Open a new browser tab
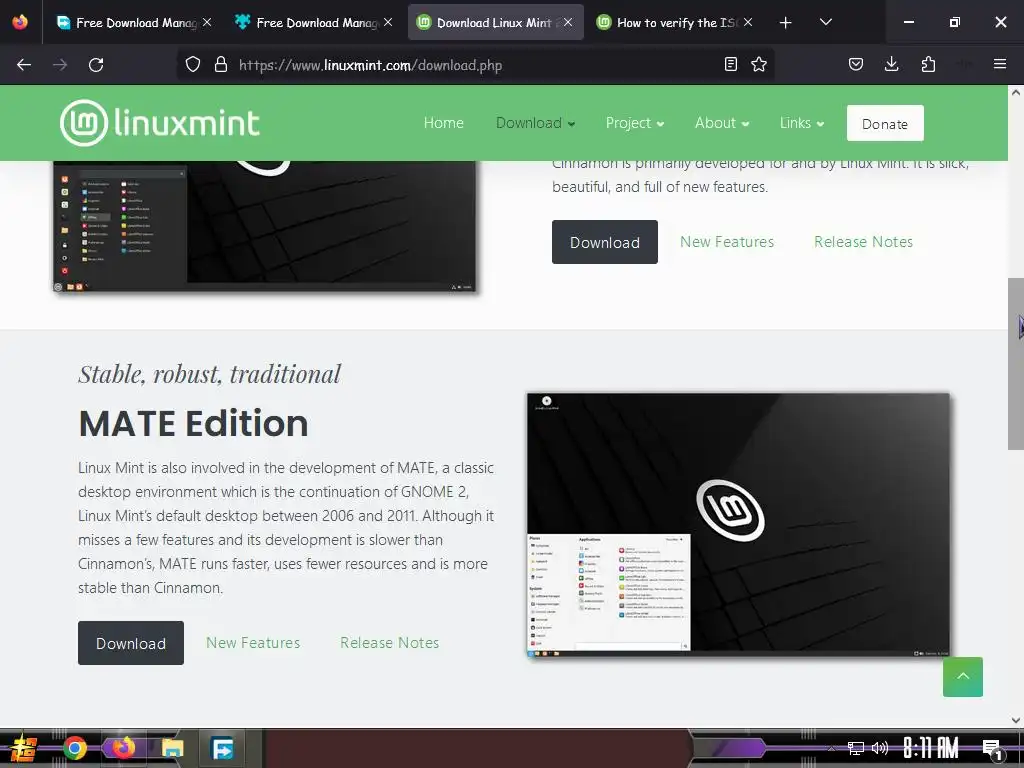 click(786, 23)
